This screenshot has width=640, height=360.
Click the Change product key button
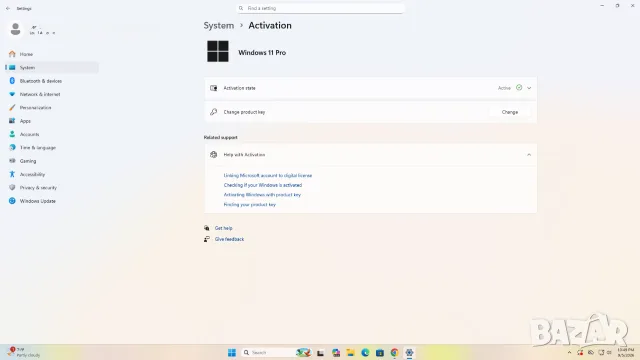pyautogui.click(x=510, y=112)
